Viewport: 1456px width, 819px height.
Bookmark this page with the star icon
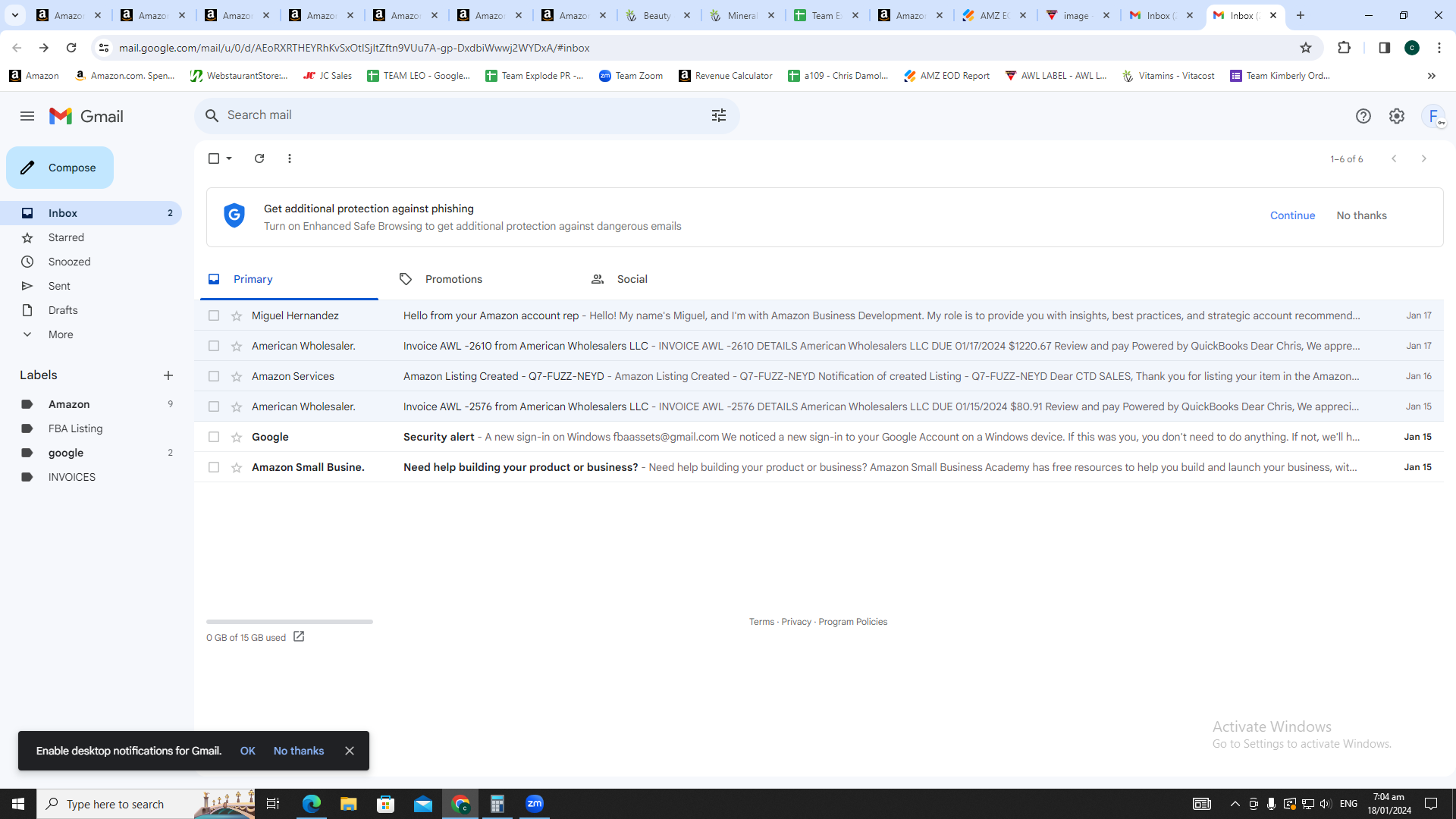1306,48
